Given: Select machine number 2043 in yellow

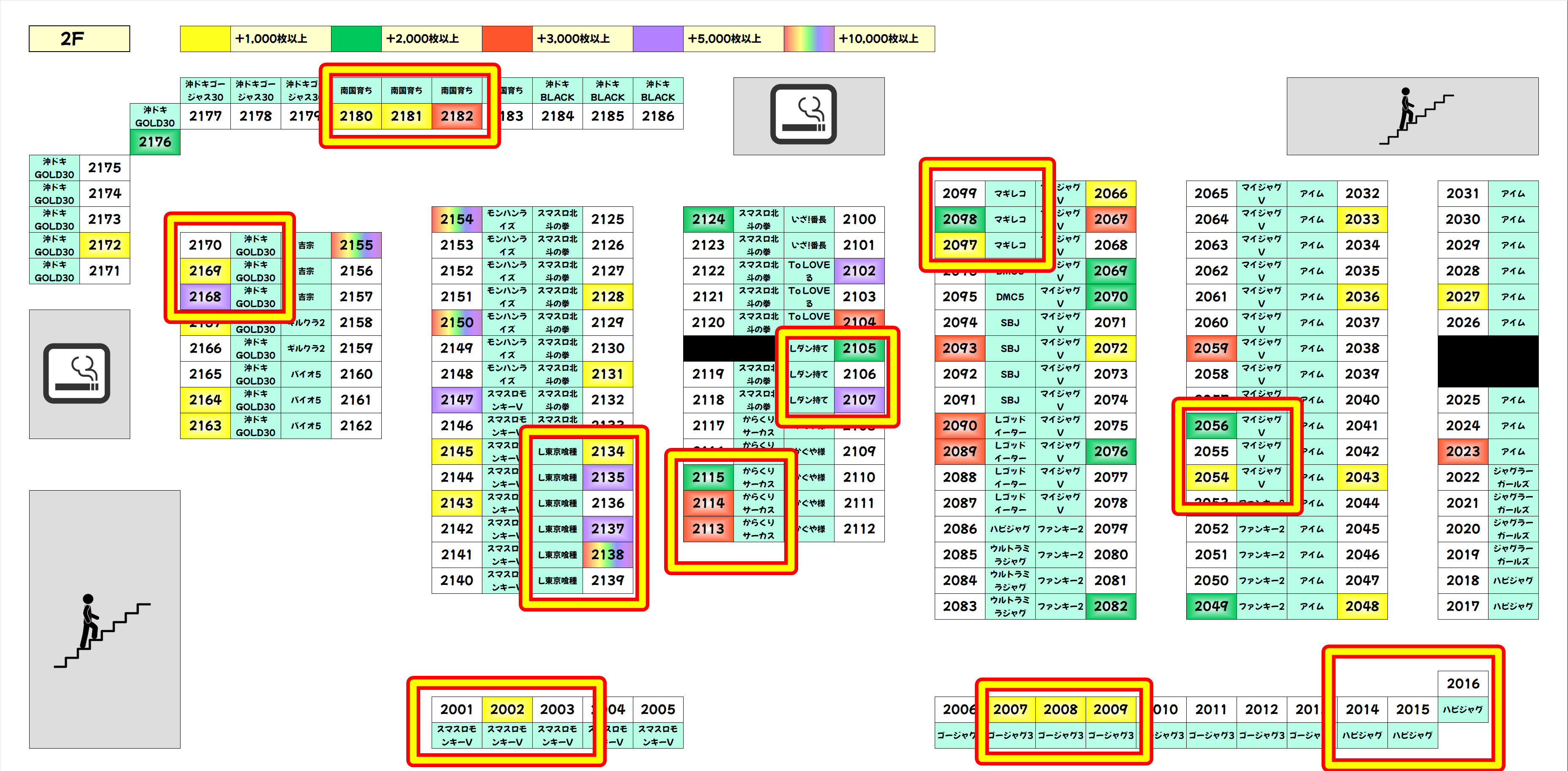Looking at the screenshot, I should pos(1362,477).
